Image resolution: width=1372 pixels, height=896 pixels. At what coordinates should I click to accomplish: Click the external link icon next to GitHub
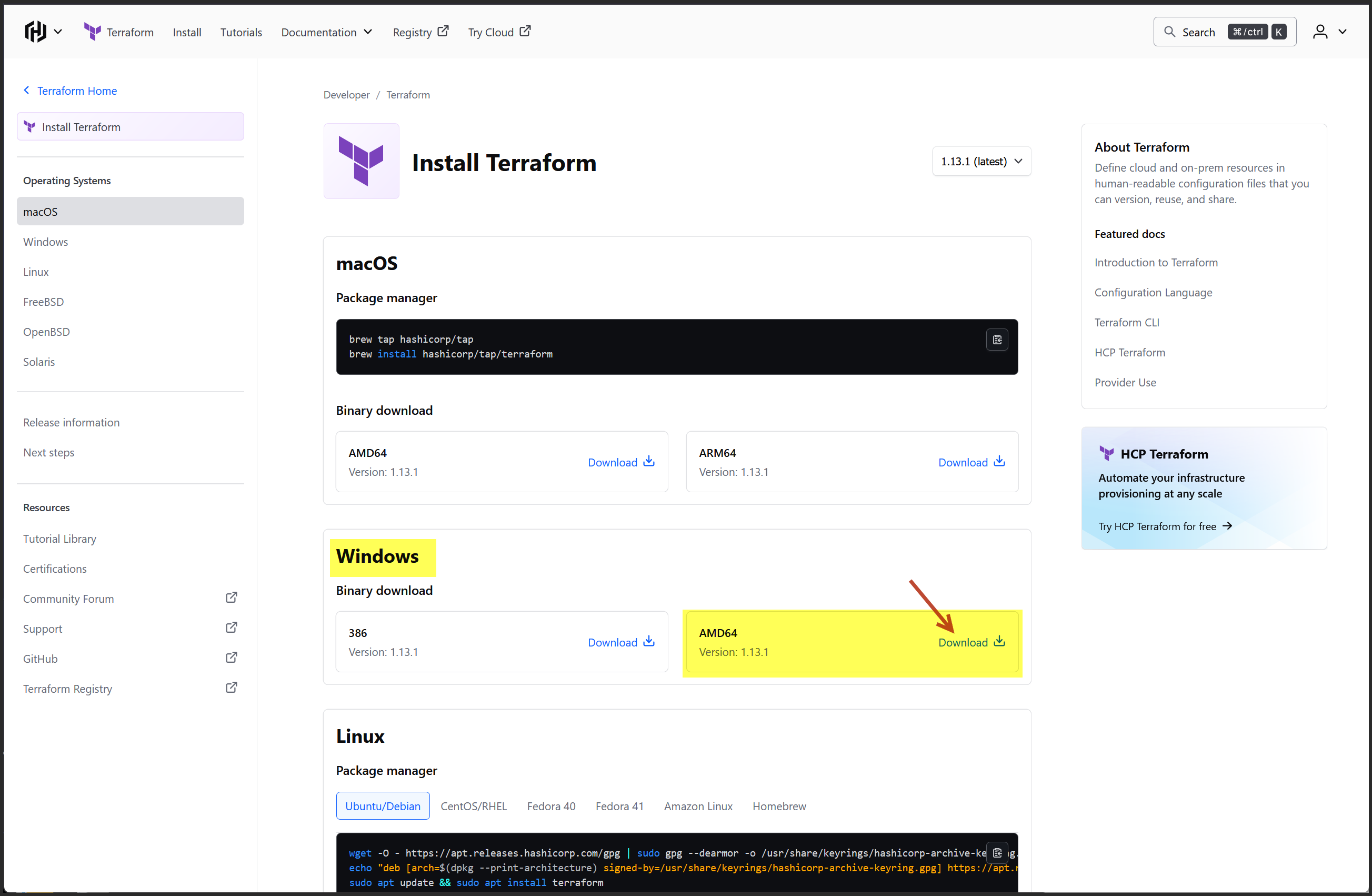231,658
